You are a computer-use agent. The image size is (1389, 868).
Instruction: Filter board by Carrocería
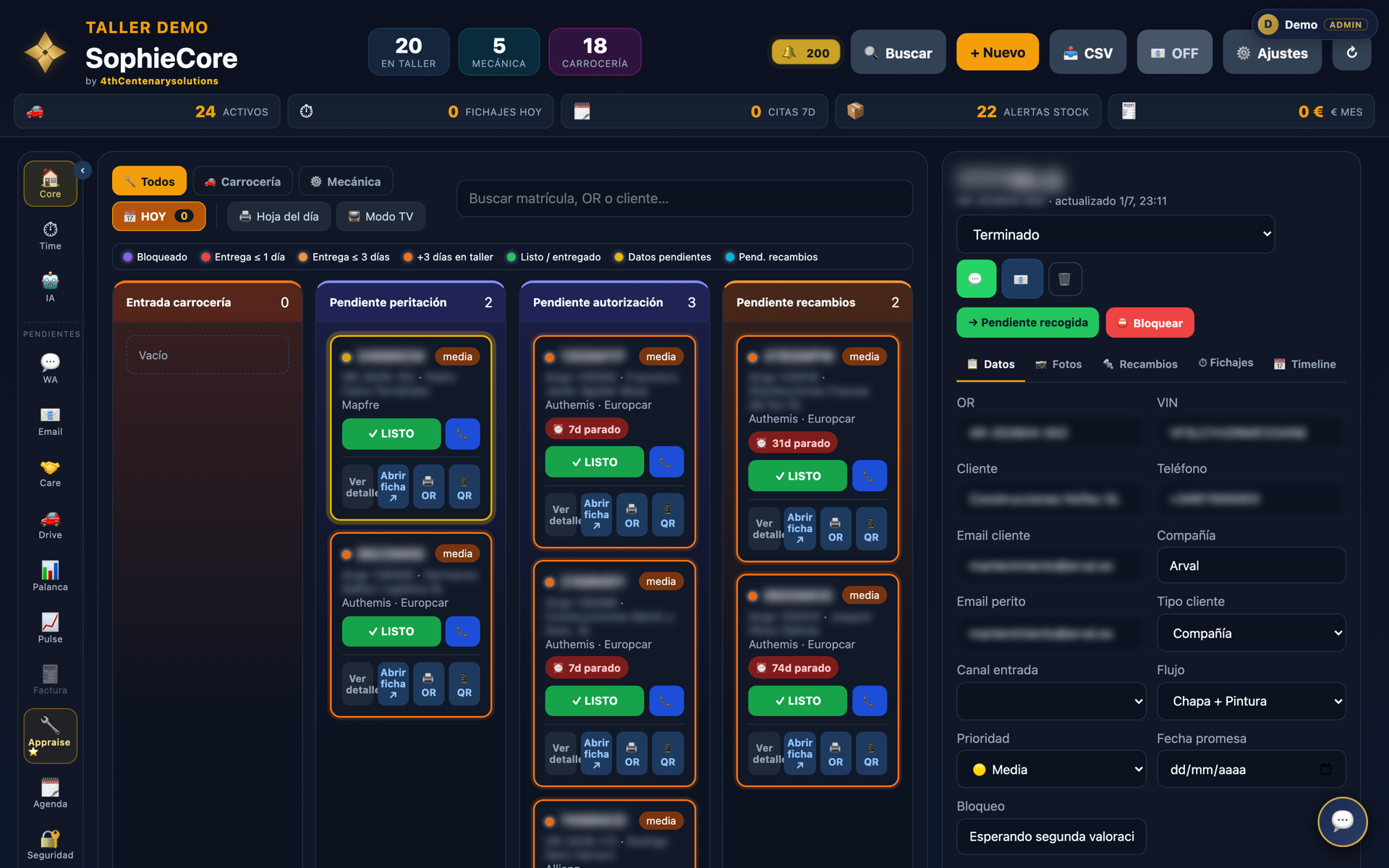[242, 181]
